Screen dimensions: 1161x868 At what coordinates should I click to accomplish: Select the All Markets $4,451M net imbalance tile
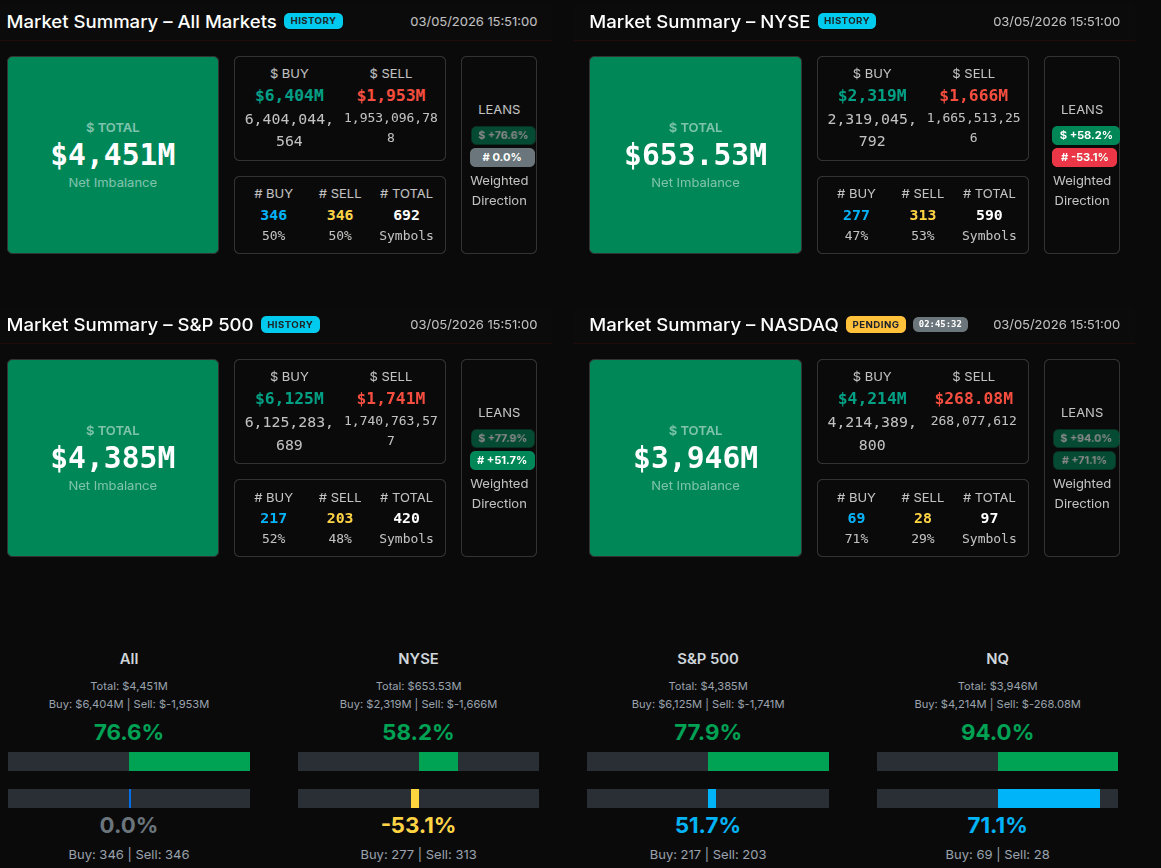113,155
